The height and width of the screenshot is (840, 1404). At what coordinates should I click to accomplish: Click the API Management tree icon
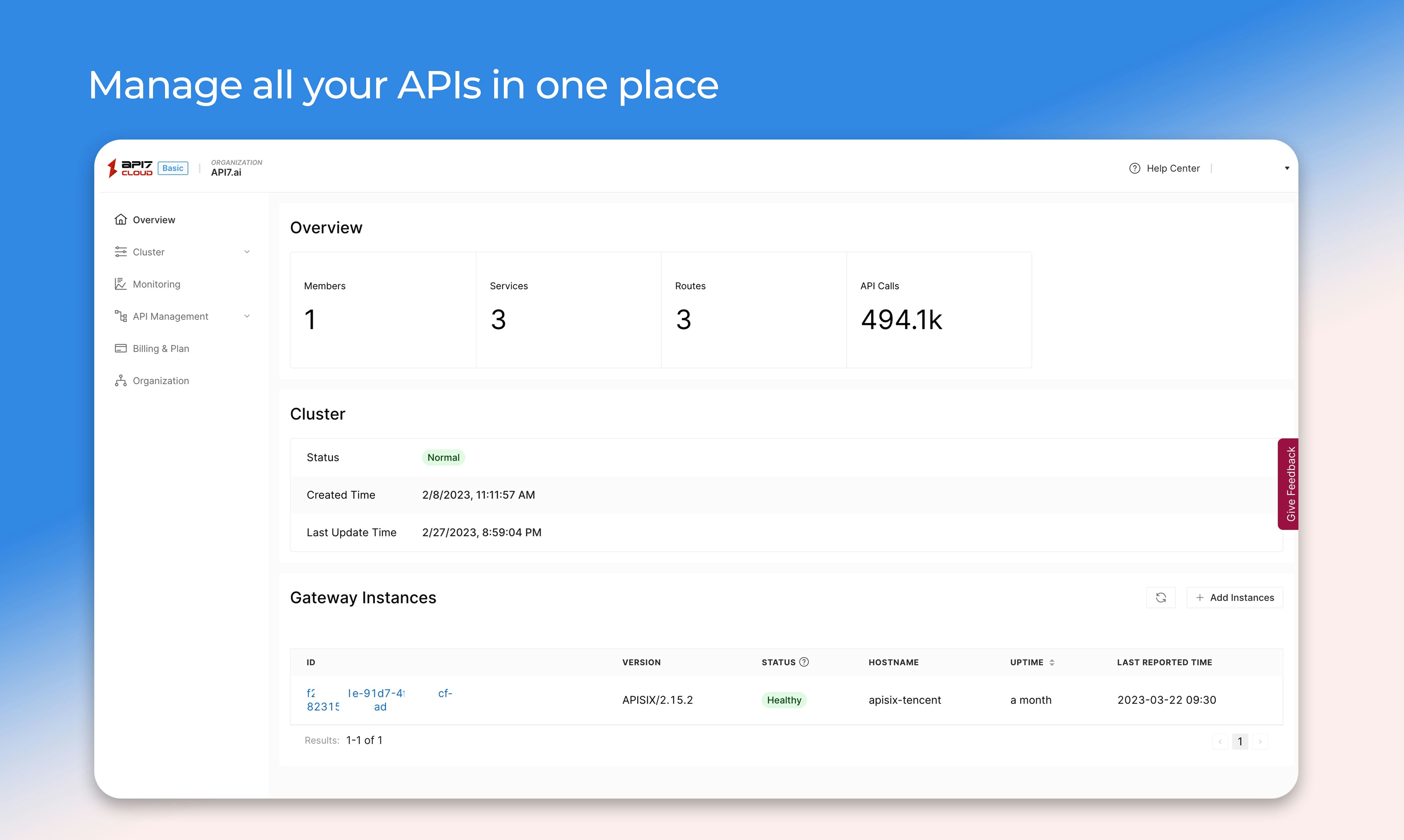(x=121, y=316)
